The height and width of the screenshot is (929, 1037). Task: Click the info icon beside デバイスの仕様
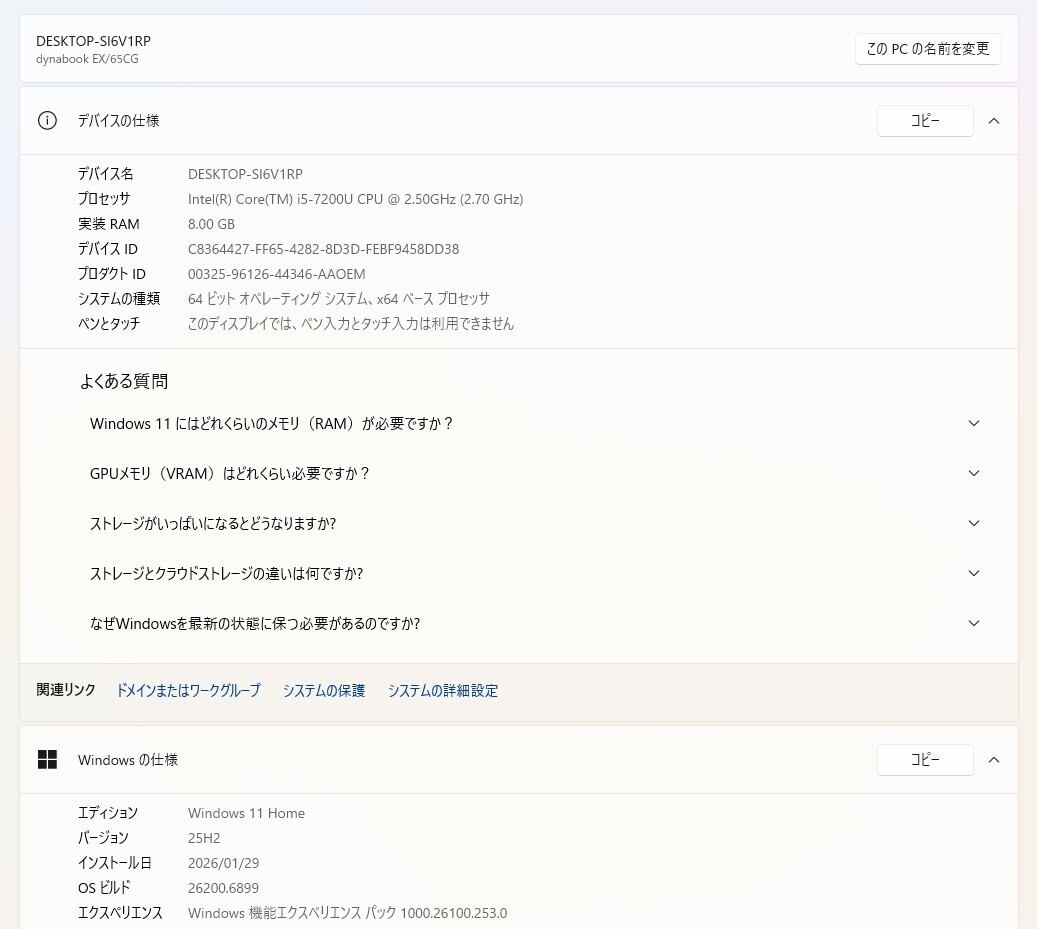47,120
